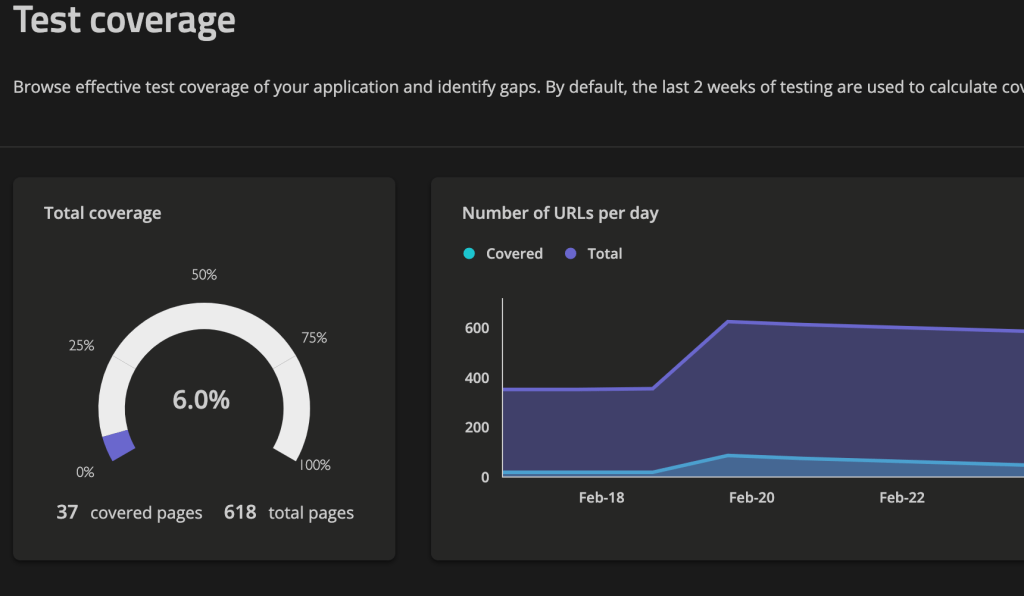The width and height of the screenshot is (1024, 596).
Task: Click the cyan Covered legend dot
Action: pos(469,254)
